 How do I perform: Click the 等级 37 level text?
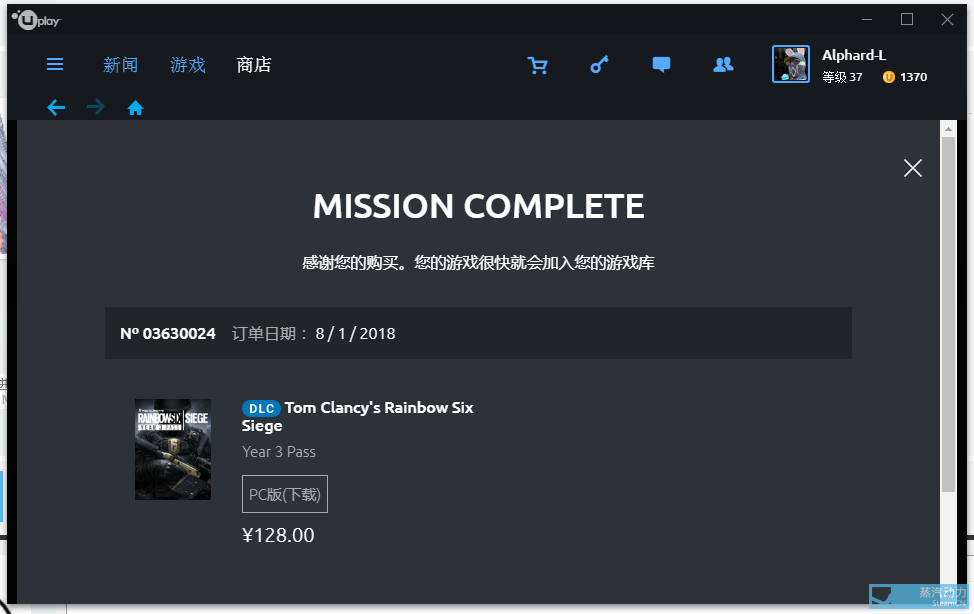(842, 77)
